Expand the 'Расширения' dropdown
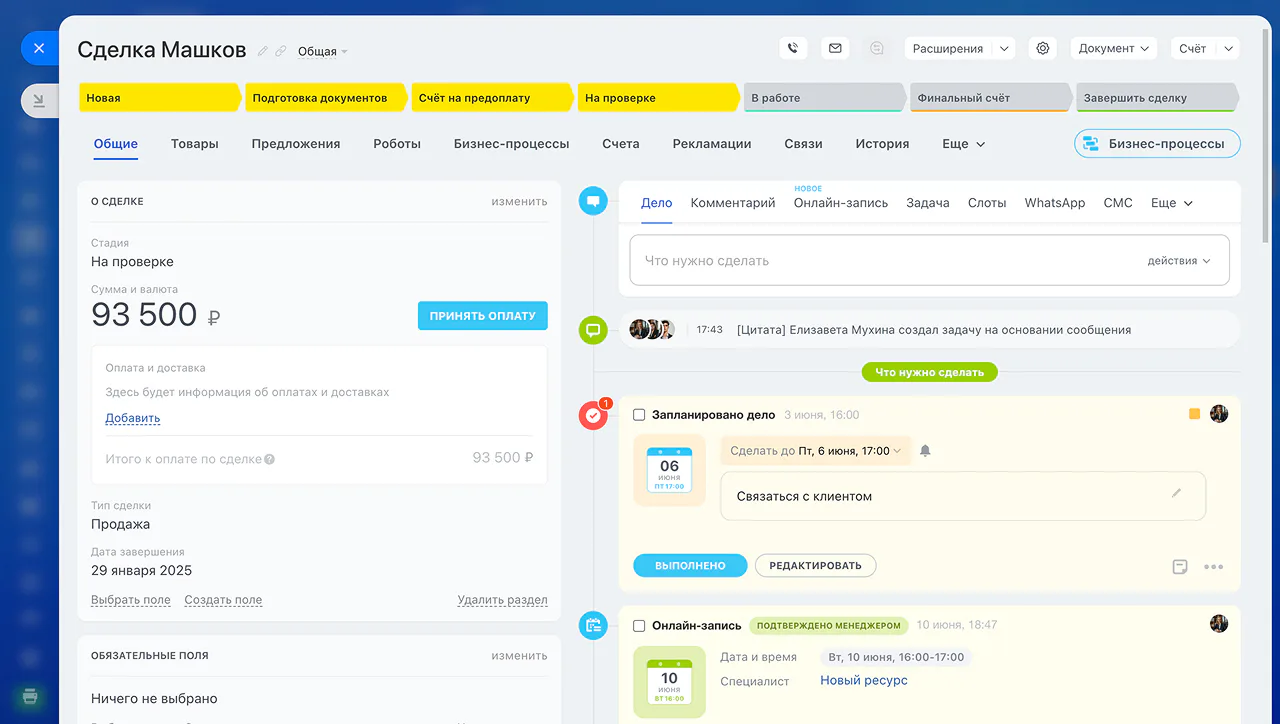1280x724 pixels. click(x=960, y=48)
